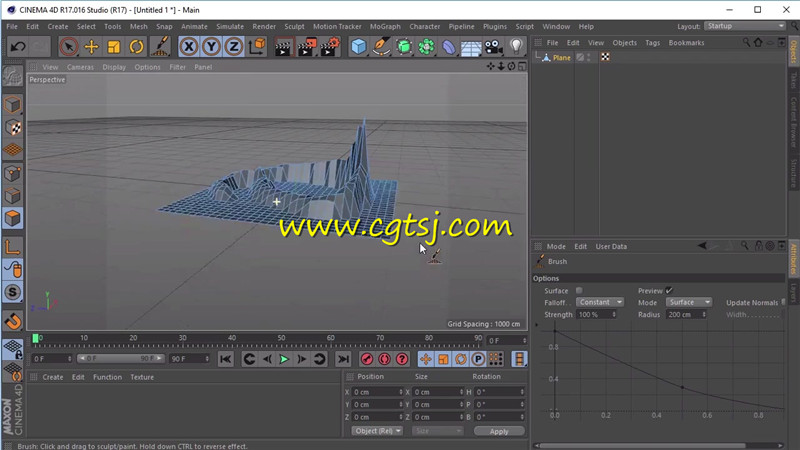Toggle X axis lock

(189, 47)
